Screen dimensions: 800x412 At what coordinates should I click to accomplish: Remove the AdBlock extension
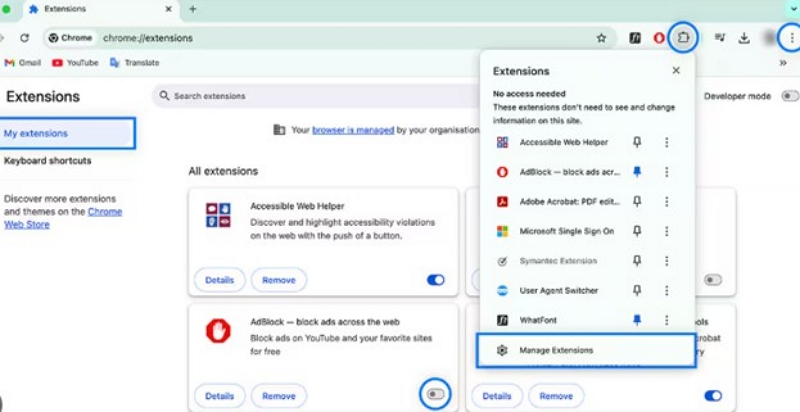pos(279,396)
